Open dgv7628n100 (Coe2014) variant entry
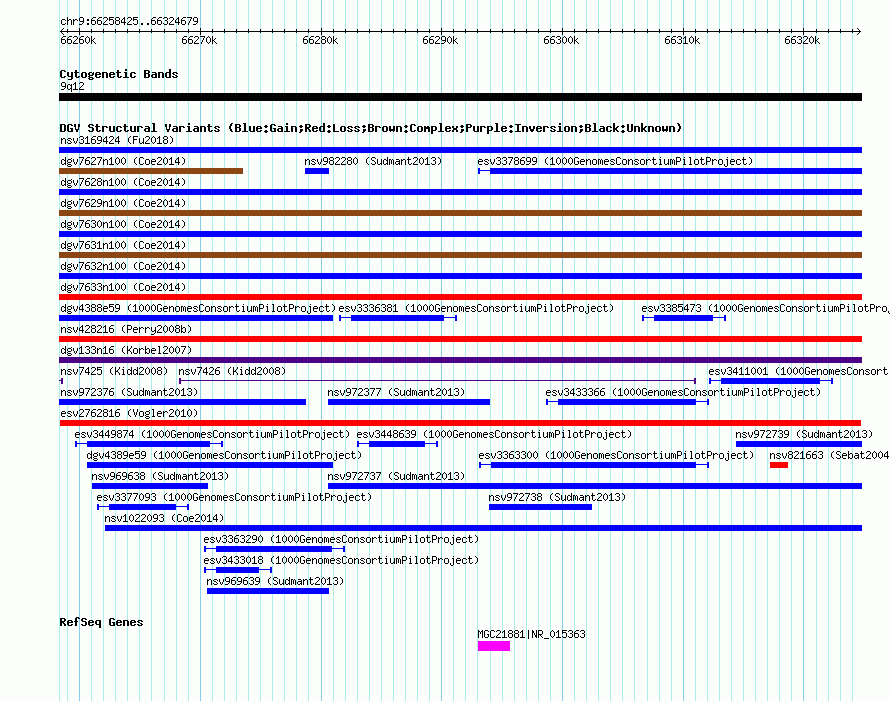 click(x=123, y=182)
